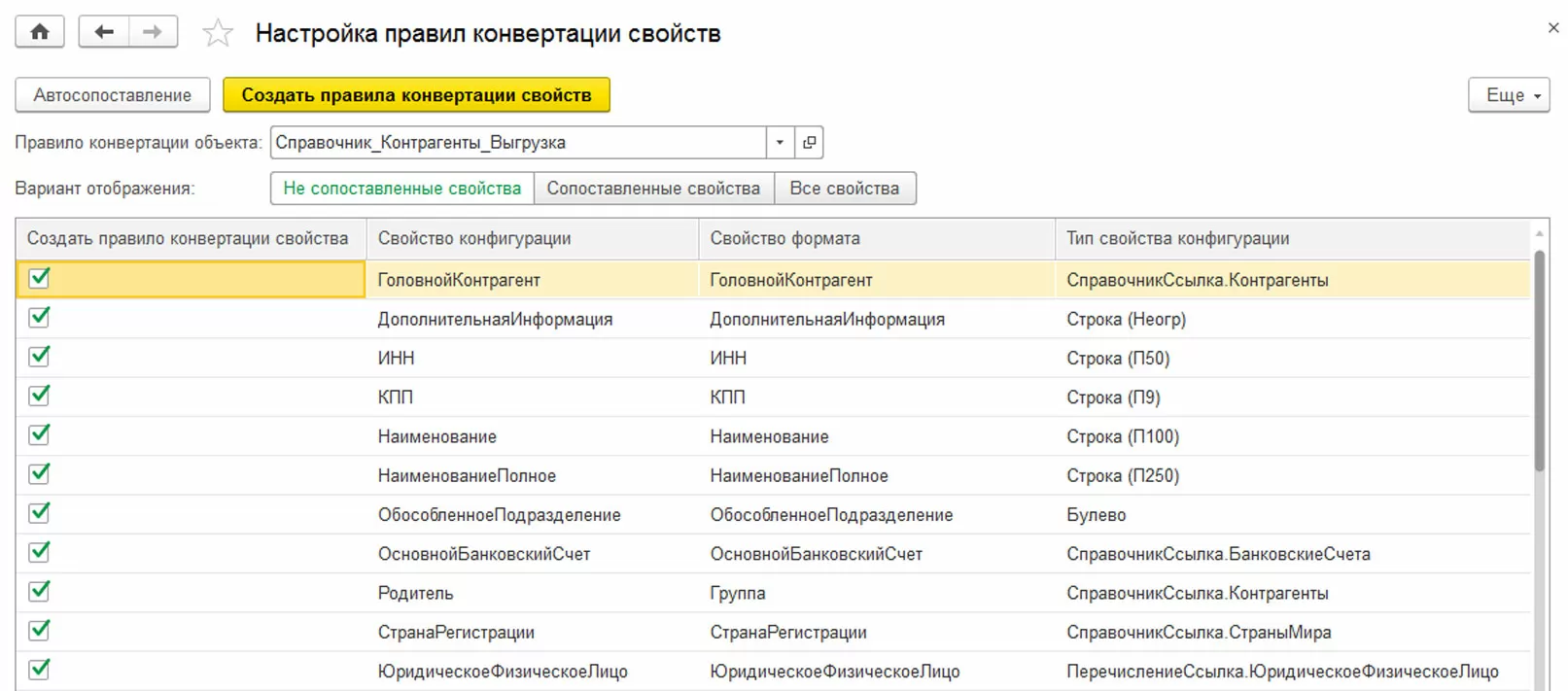Select ДополнительнаяИнформация in Свойство конфигурации column

[x=533, y=320]
